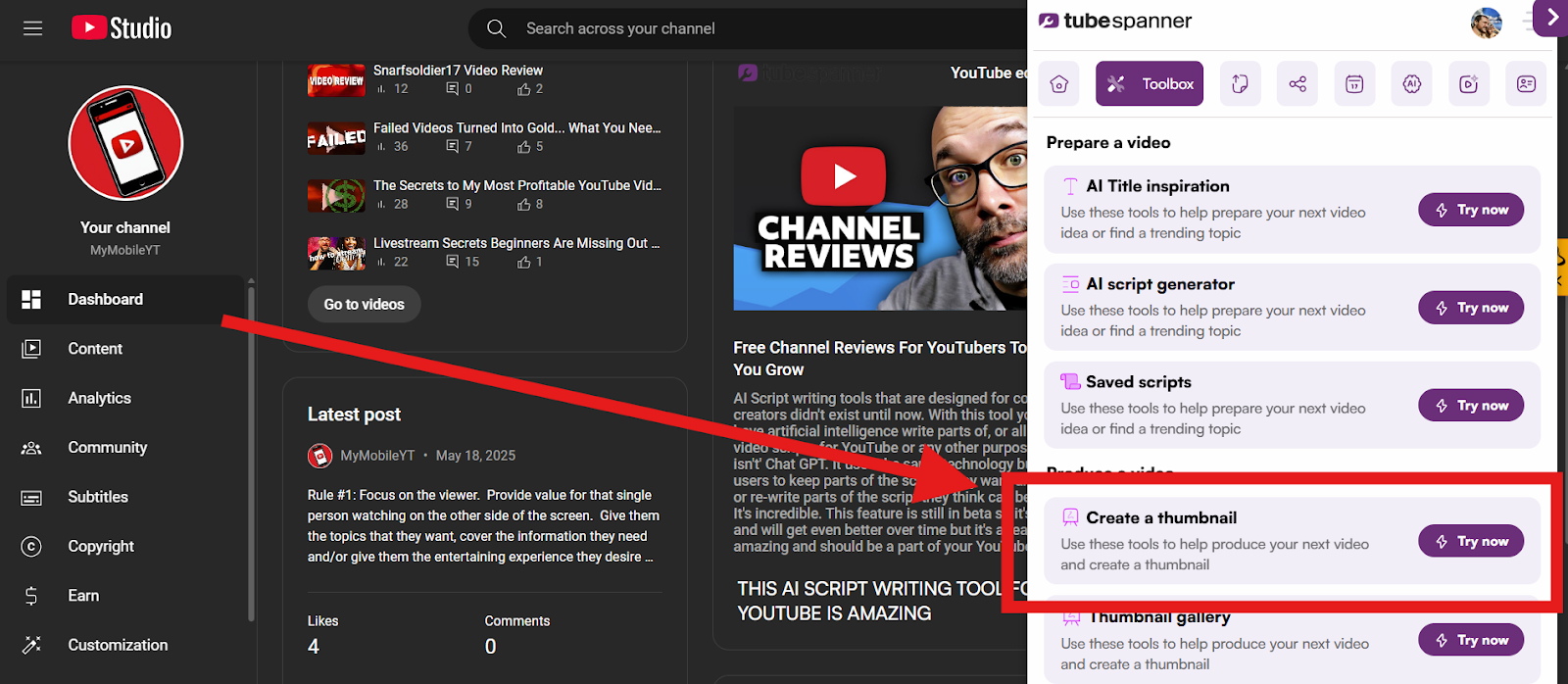The image size is (1568, 684).
Task: Open the Dashboard sidebar item
Action: point(125,299)
